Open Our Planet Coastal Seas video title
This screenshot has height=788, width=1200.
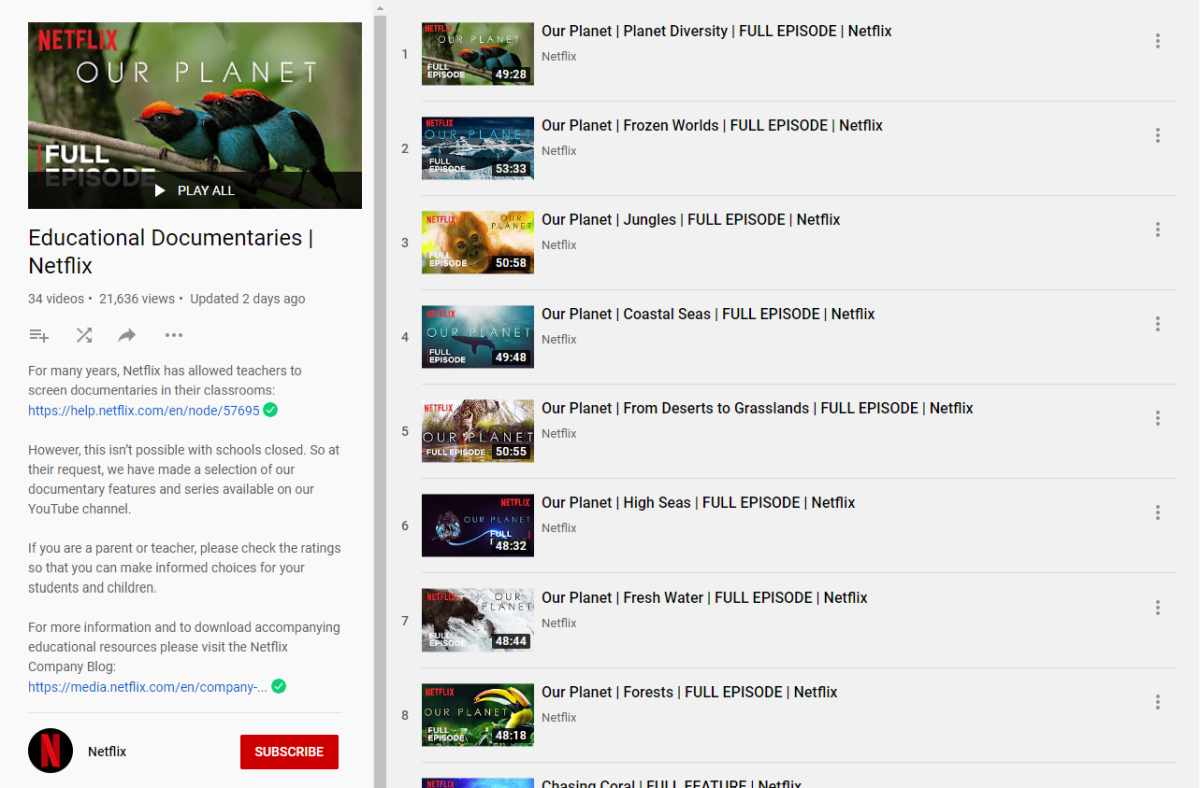pyautogui.click(x=708, y=313)
